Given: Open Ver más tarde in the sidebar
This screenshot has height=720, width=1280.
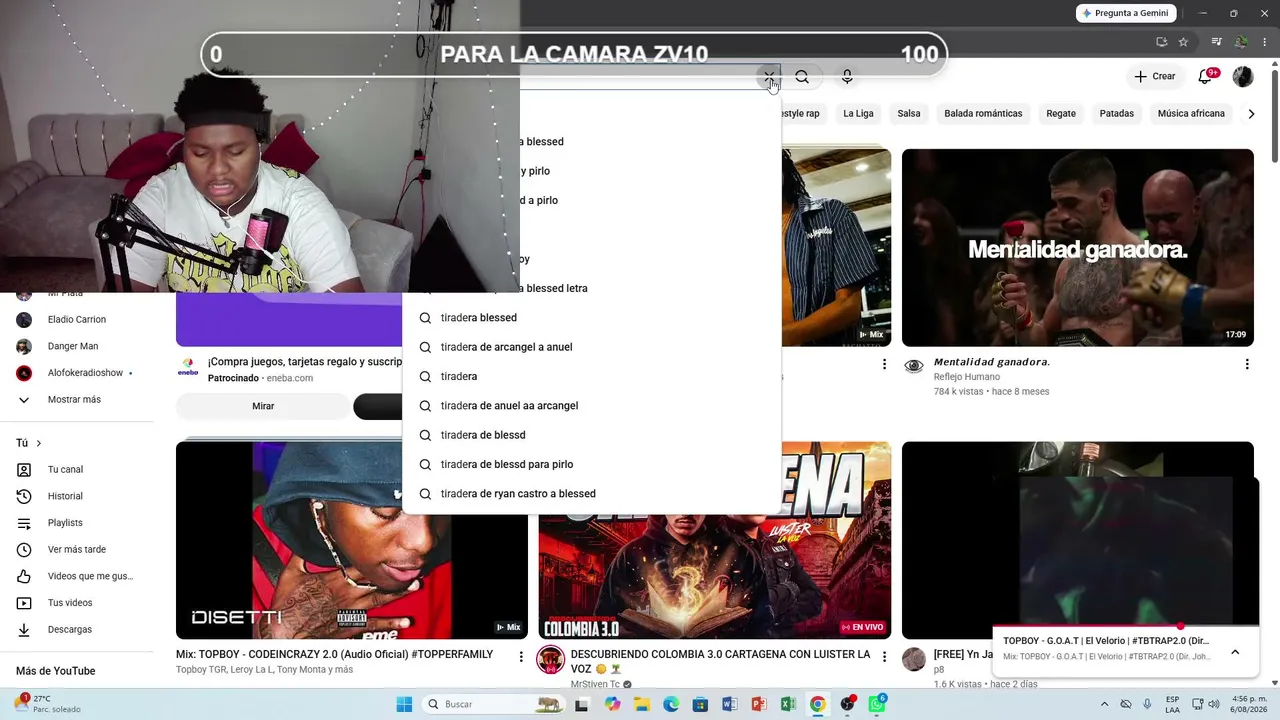Looking at the screenshot, I should pos(76,549).
